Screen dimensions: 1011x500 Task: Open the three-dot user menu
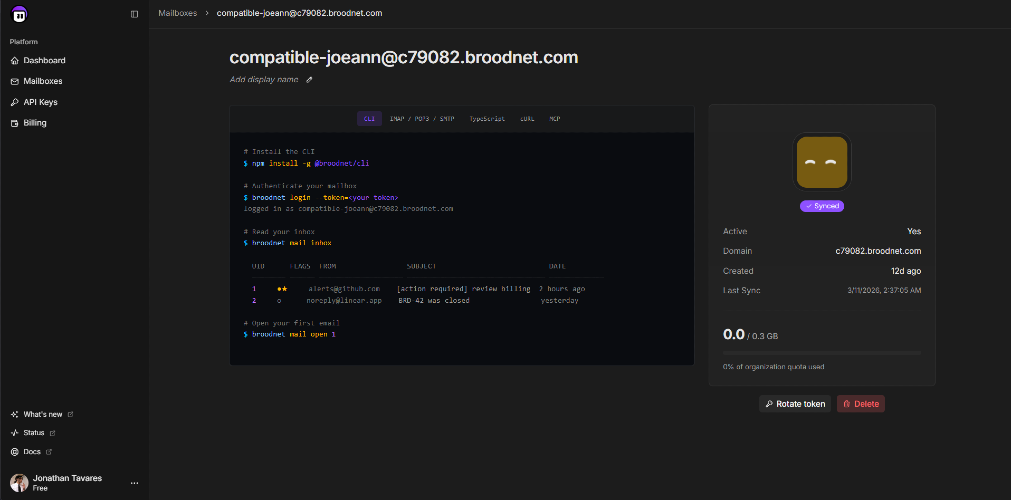tap(134, 483)
